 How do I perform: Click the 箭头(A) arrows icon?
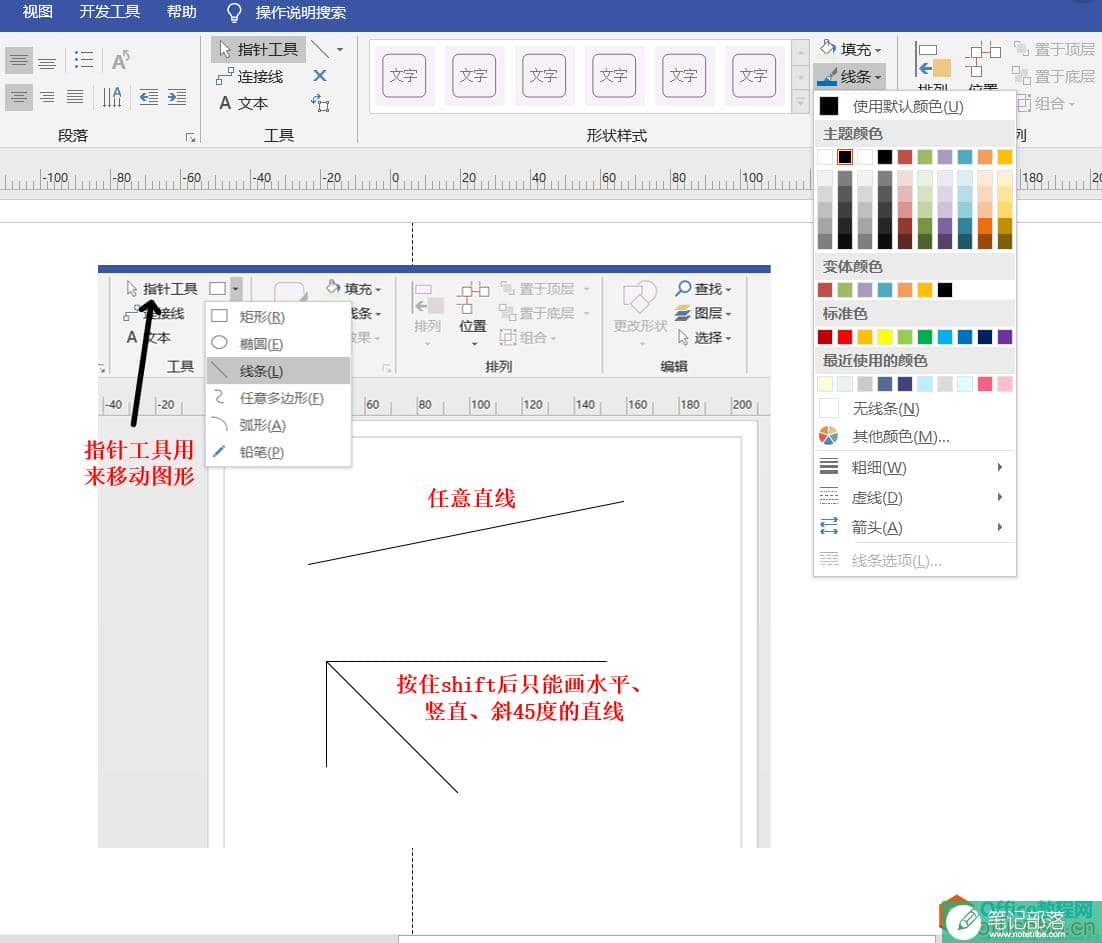click(x=829, y=526)
